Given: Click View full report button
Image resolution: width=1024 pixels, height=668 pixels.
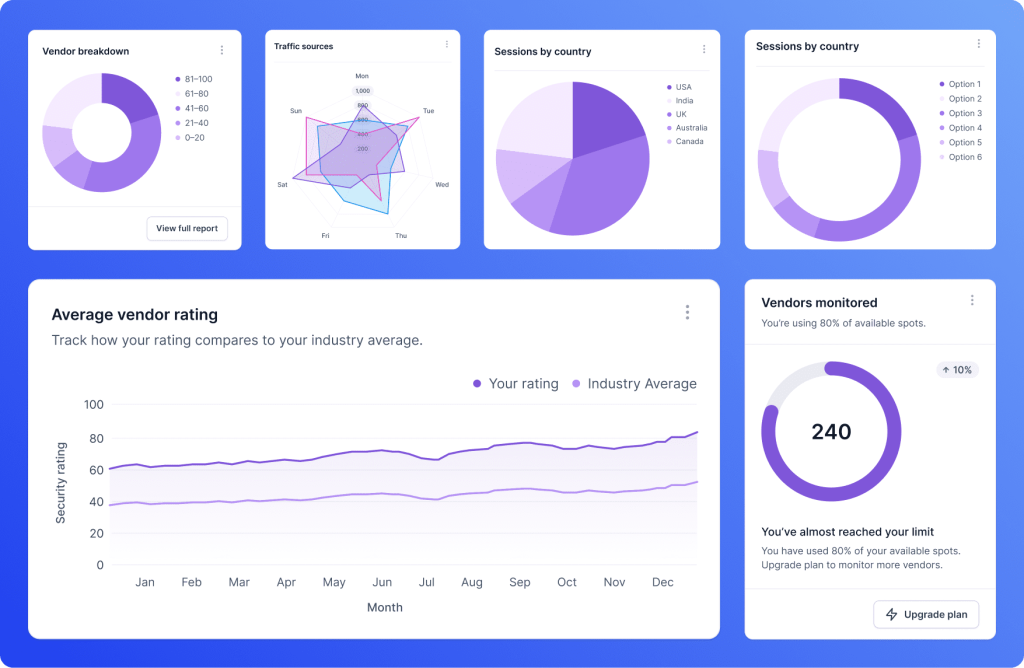Looking at the screenshot, I should click(187, 228).
